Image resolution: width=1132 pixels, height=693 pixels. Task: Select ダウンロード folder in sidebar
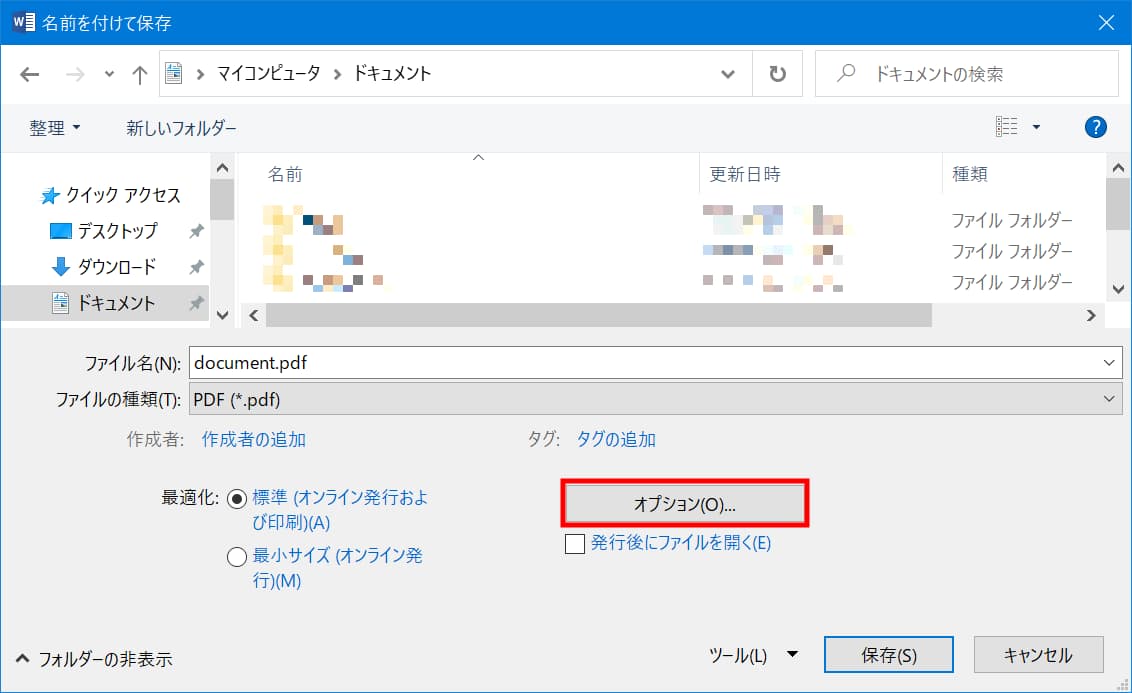coord(116,267)
